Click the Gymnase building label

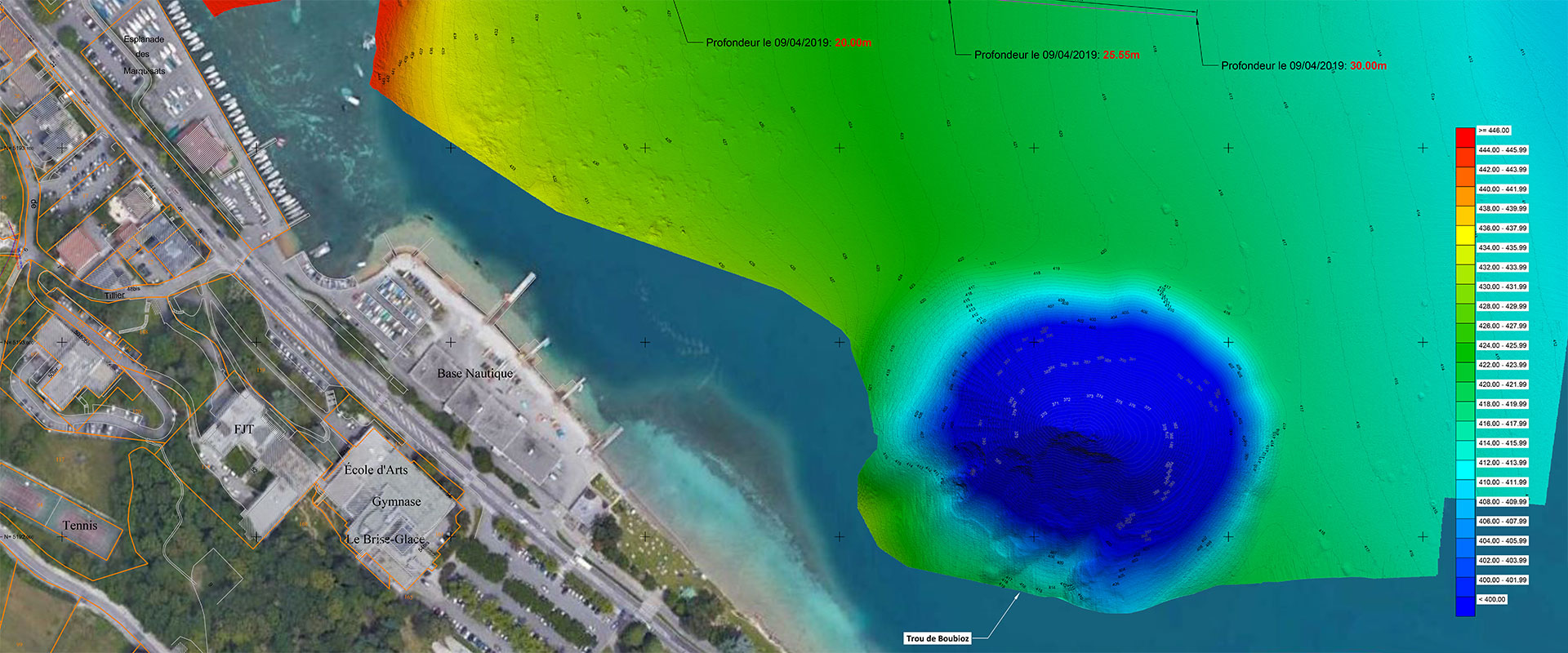pos(397,502)
